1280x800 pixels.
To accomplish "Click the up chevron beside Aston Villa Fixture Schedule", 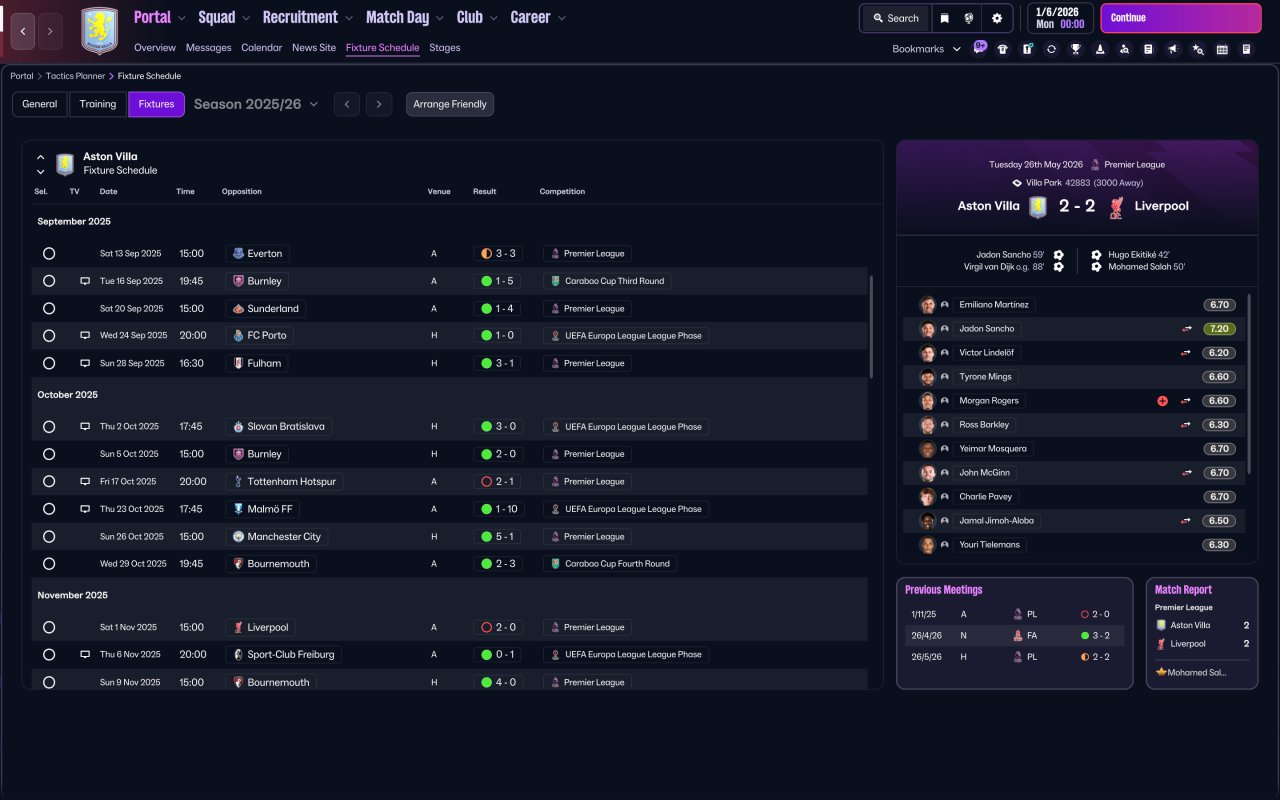I will 41,157.
